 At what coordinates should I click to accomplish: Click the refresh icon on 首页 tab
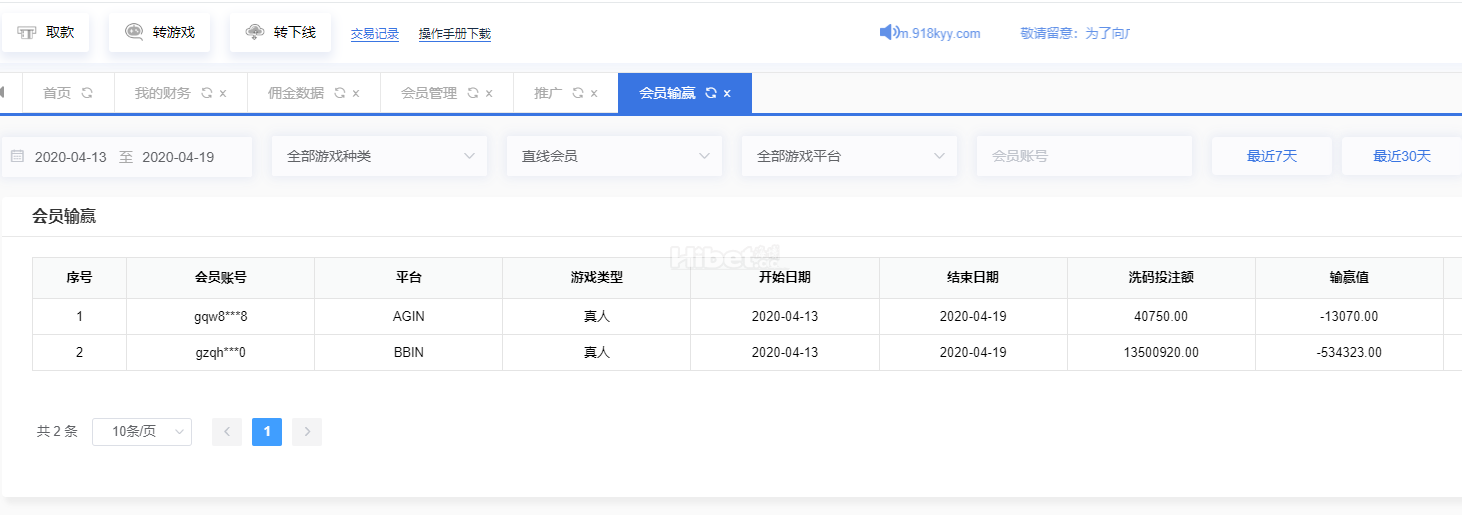tap(87, 93)
